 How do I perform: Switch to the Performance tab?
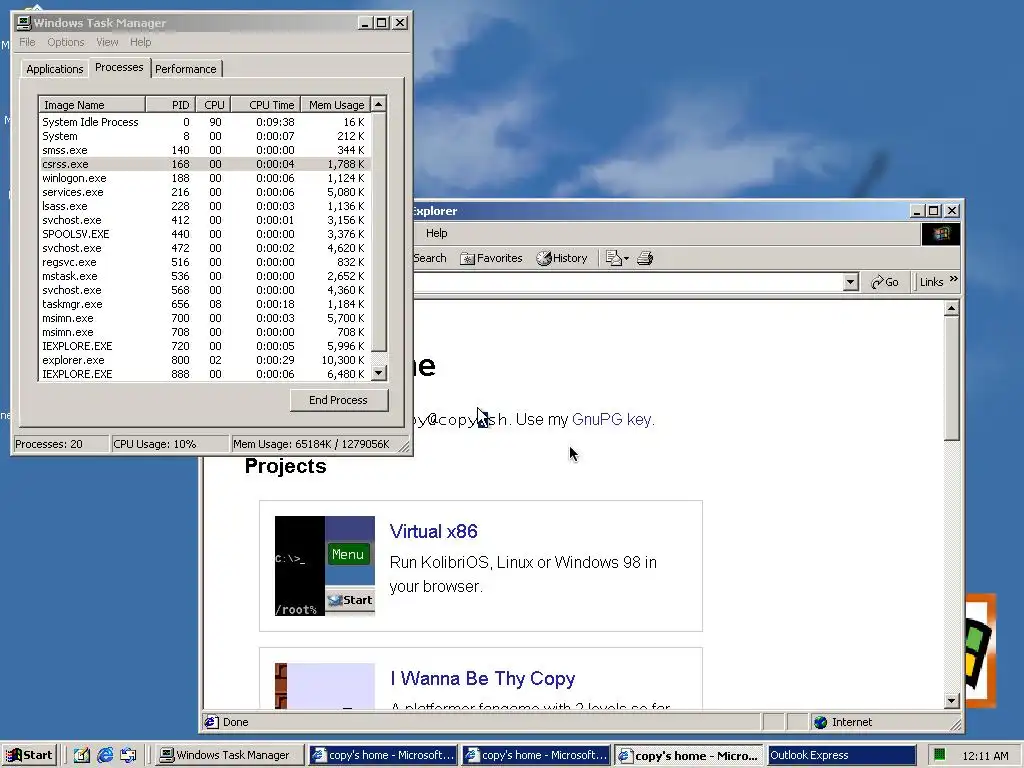click(x=185, y=69)
